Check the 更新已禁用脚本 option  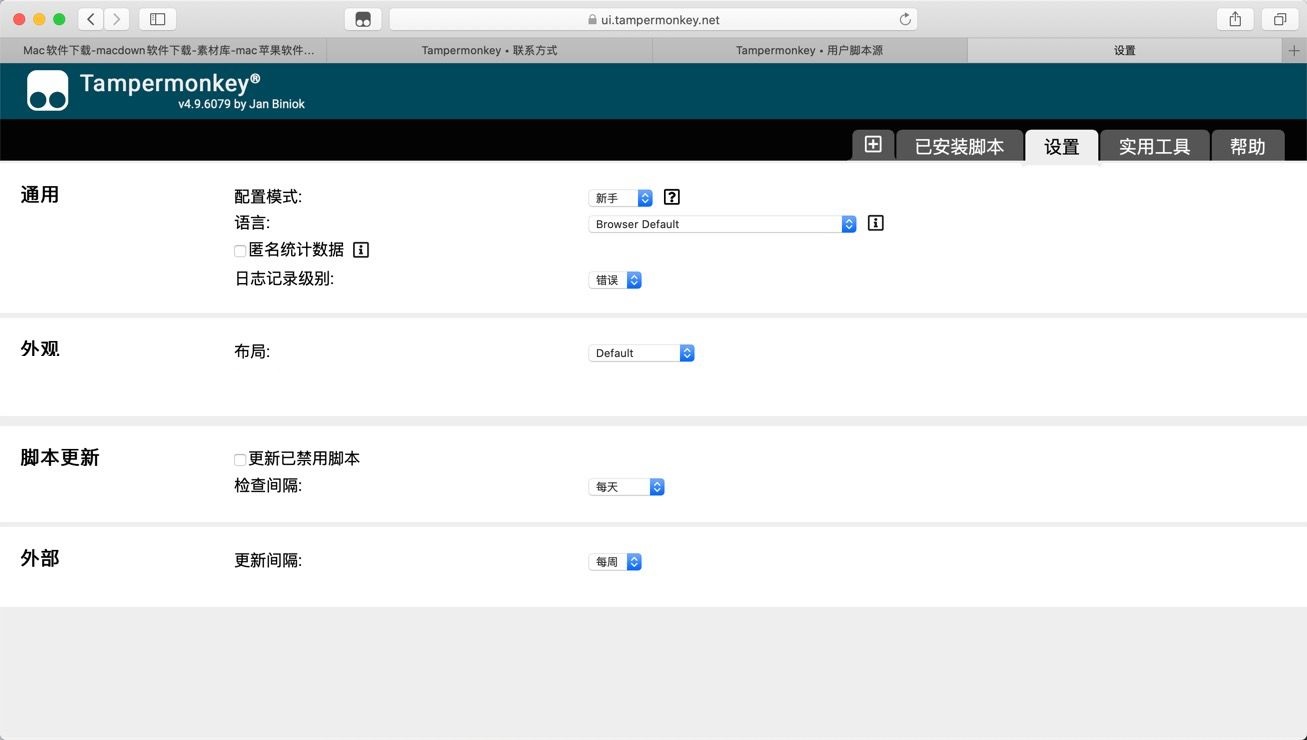239,459
